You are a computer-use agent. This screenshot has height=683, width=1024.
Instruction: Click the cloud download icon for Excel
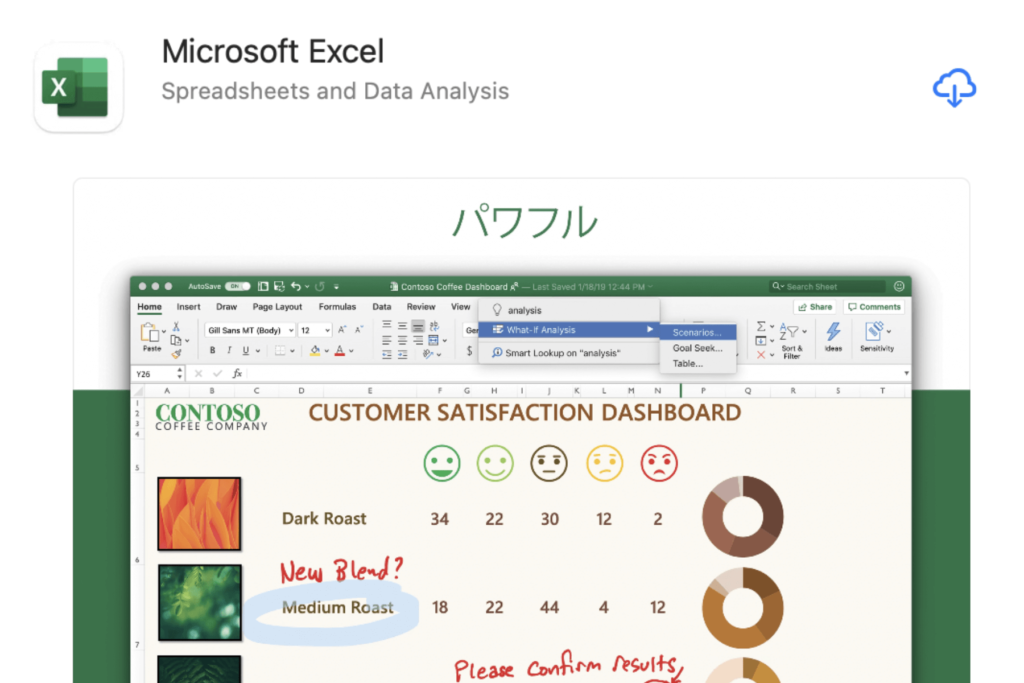click(954, 88)
